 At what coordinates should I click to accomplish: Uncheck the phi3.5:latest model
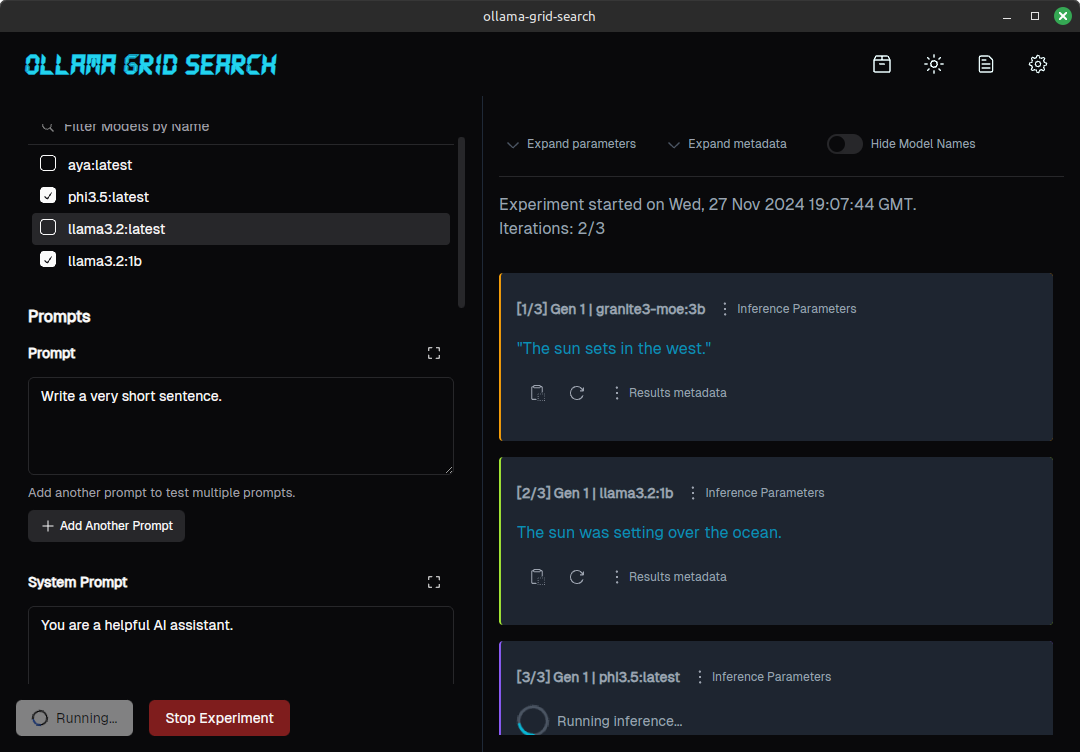48,196
